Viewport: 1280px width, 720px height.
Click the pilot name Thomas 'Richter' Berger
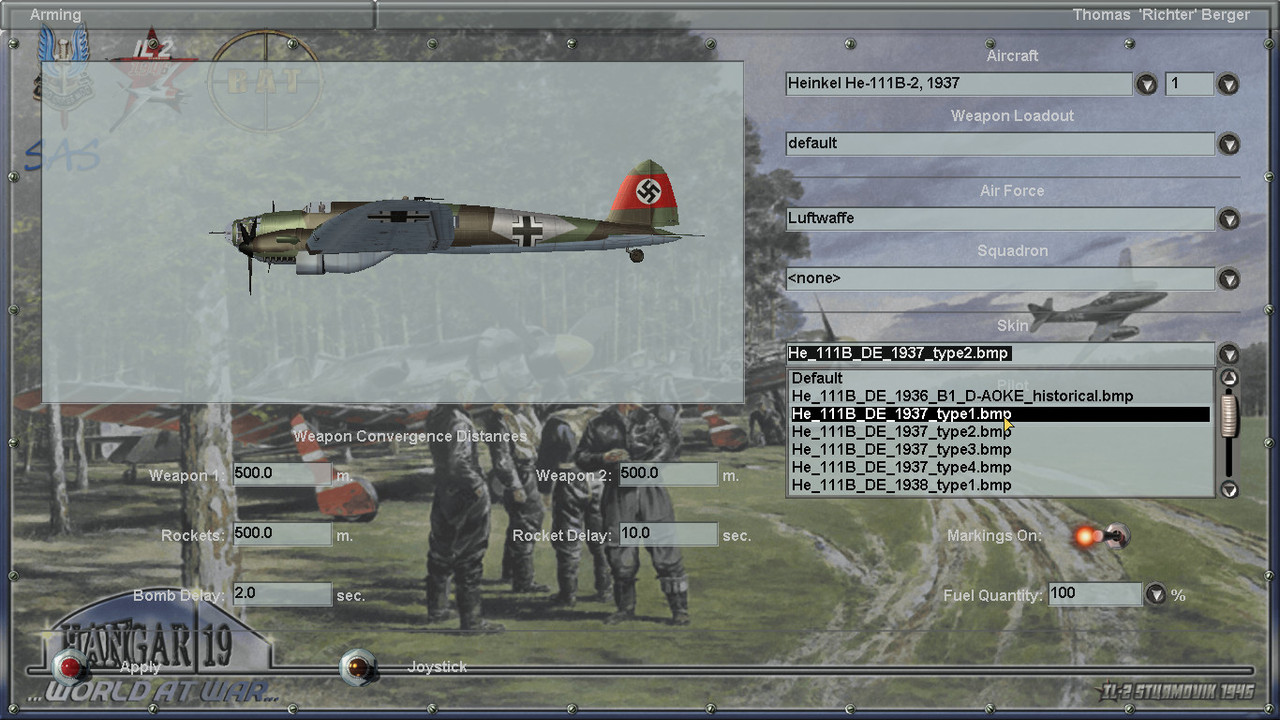click(x=1161, y=15)
